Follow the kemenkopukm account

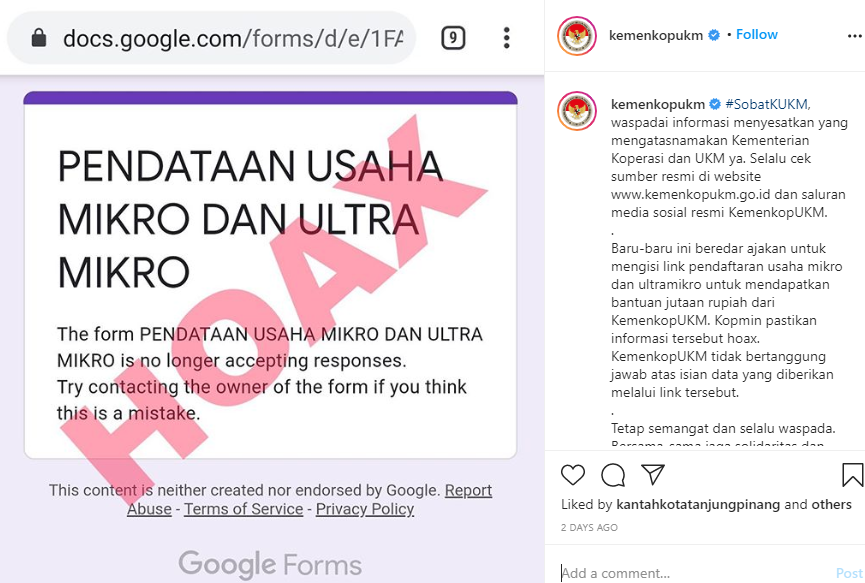[757, 35]
